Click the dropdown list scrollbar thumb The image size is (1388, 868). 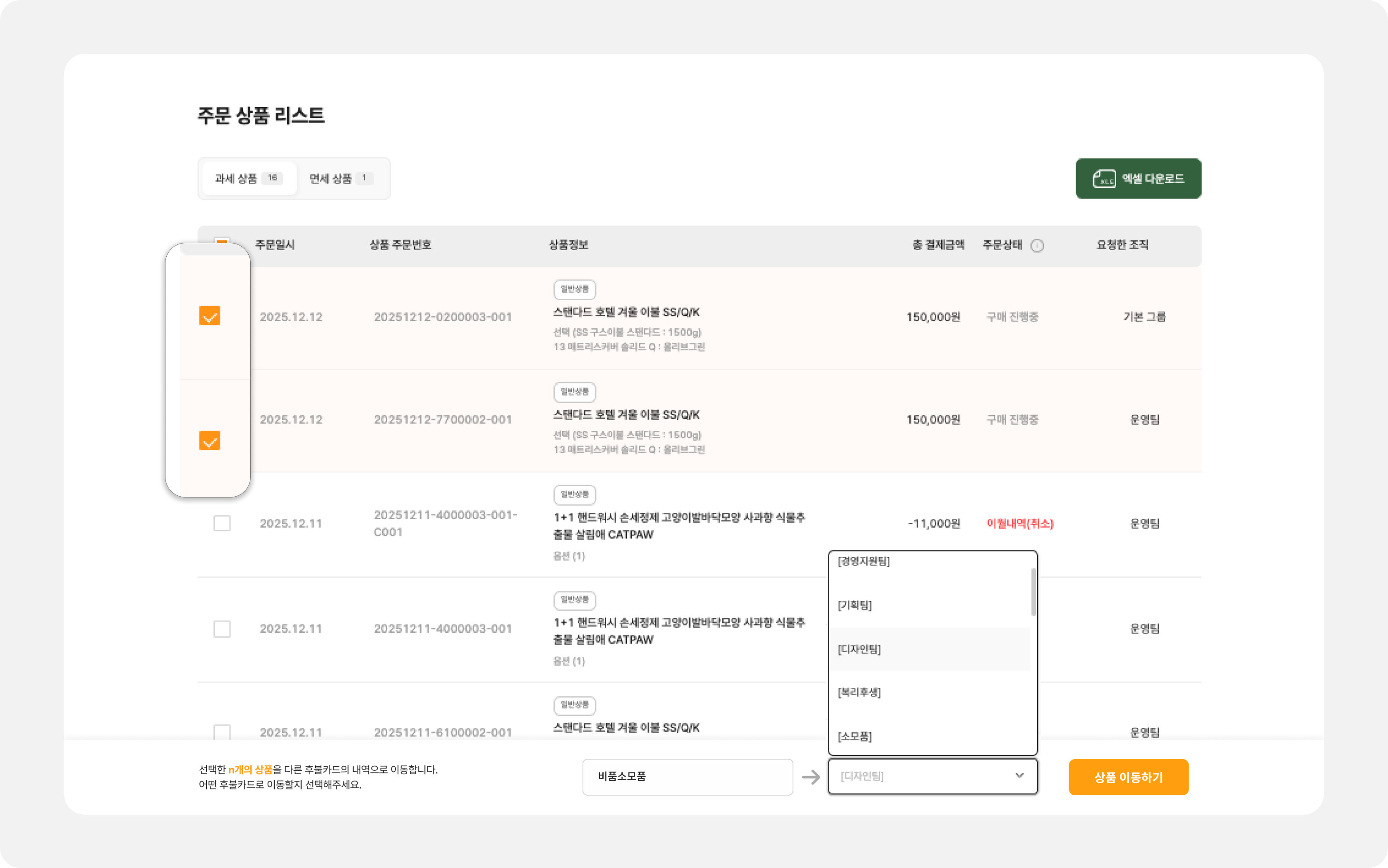(1033, 591)
